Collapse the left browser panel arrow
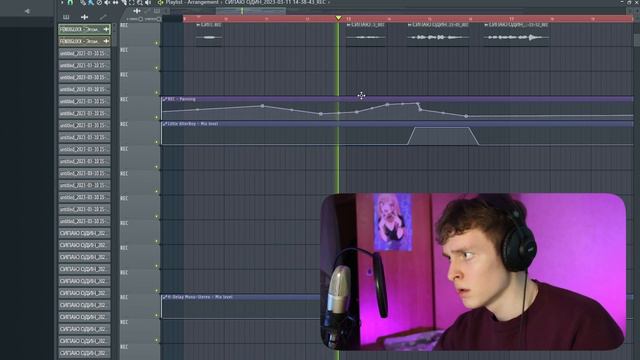The height and width of the screenshot is (360, 640). (x=27, y=11)
